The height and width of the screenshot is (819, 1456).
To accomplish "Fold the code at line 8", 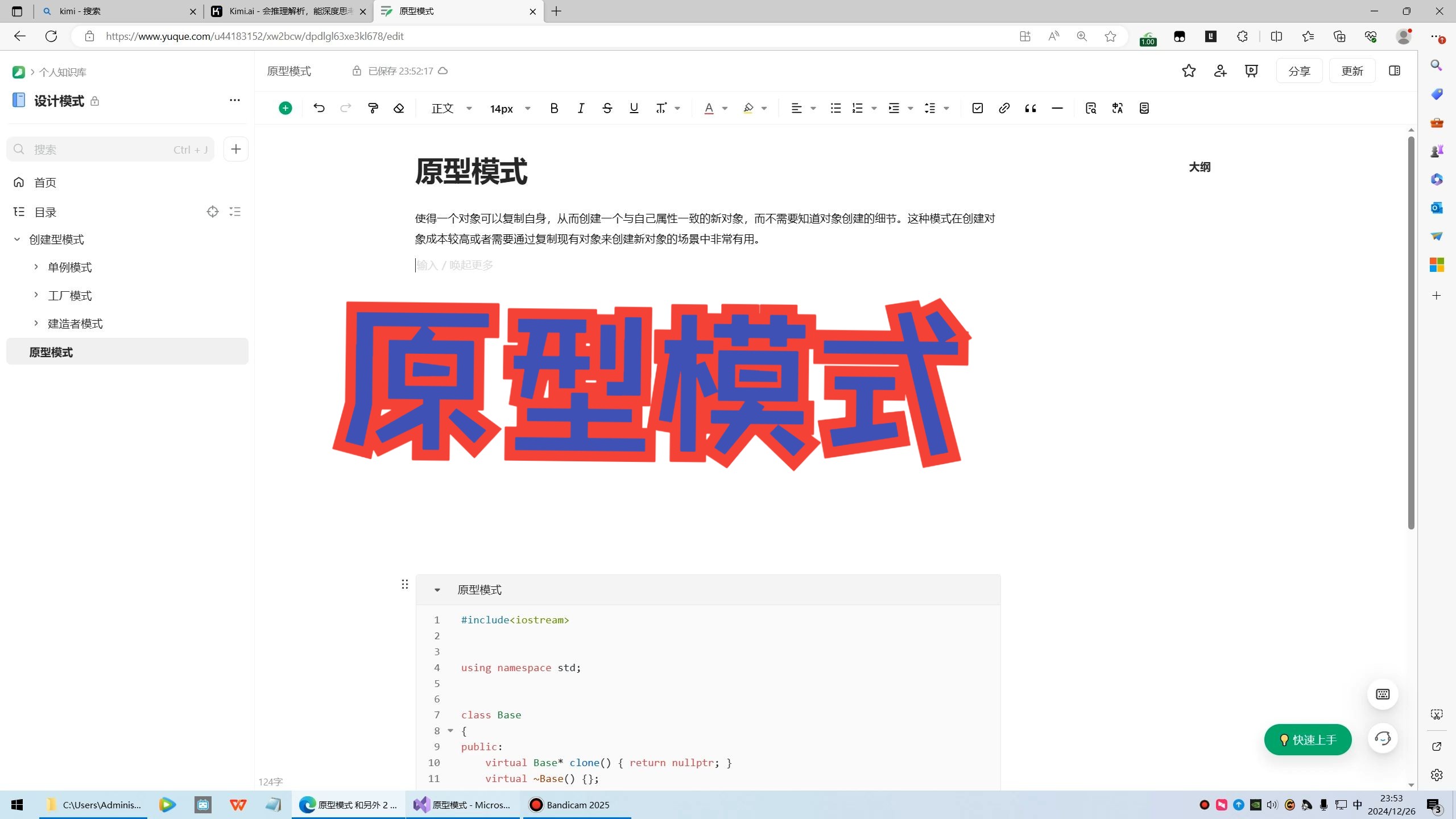I will 450,731.
